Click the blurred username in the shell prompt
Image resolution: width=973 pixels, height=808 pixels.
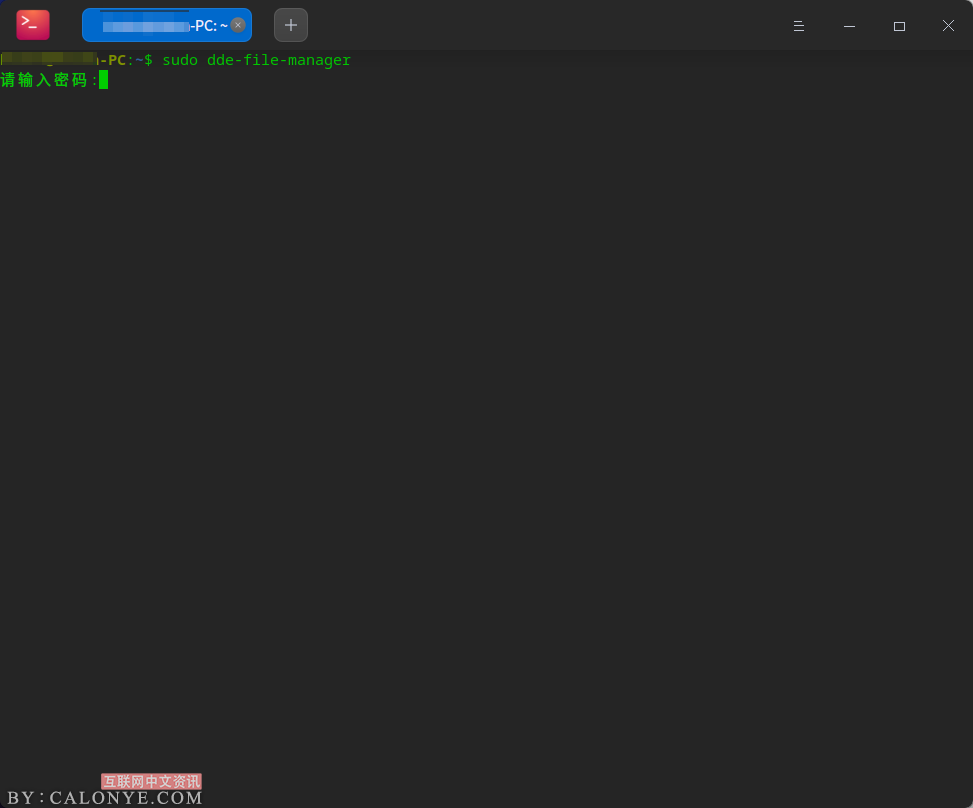point(50,60)
